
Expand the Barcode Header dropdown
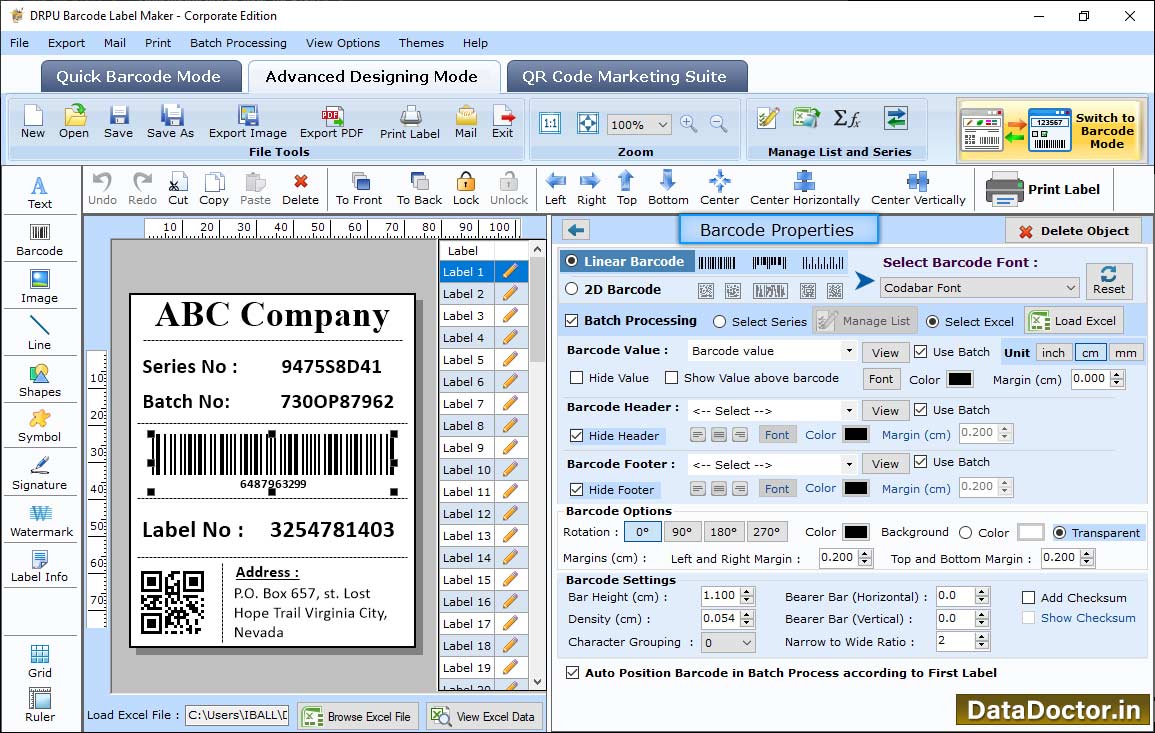849,410
